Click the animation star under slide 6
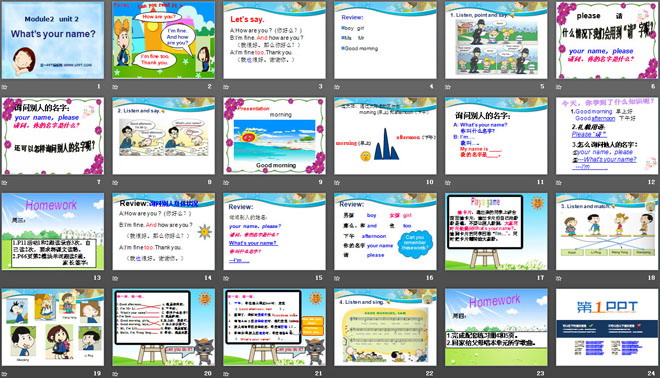Image resolution: width=660 pixels, height=378 pixels. point(559,87)
